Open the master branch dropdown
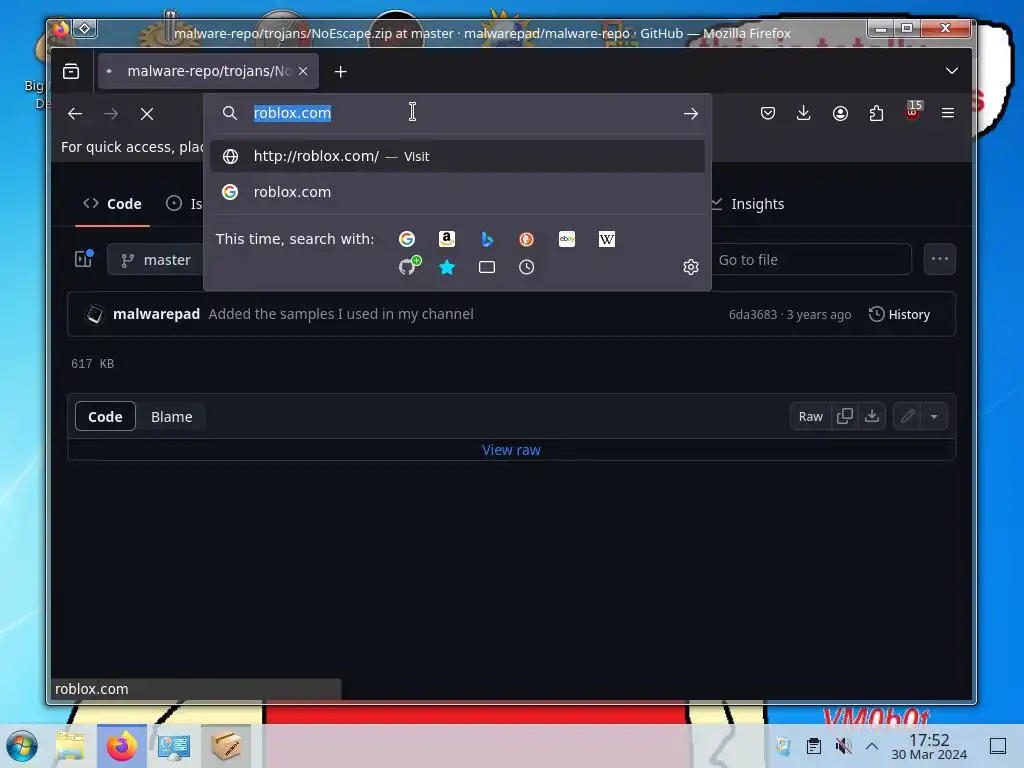1024x768 pixels. pos(157,260)
